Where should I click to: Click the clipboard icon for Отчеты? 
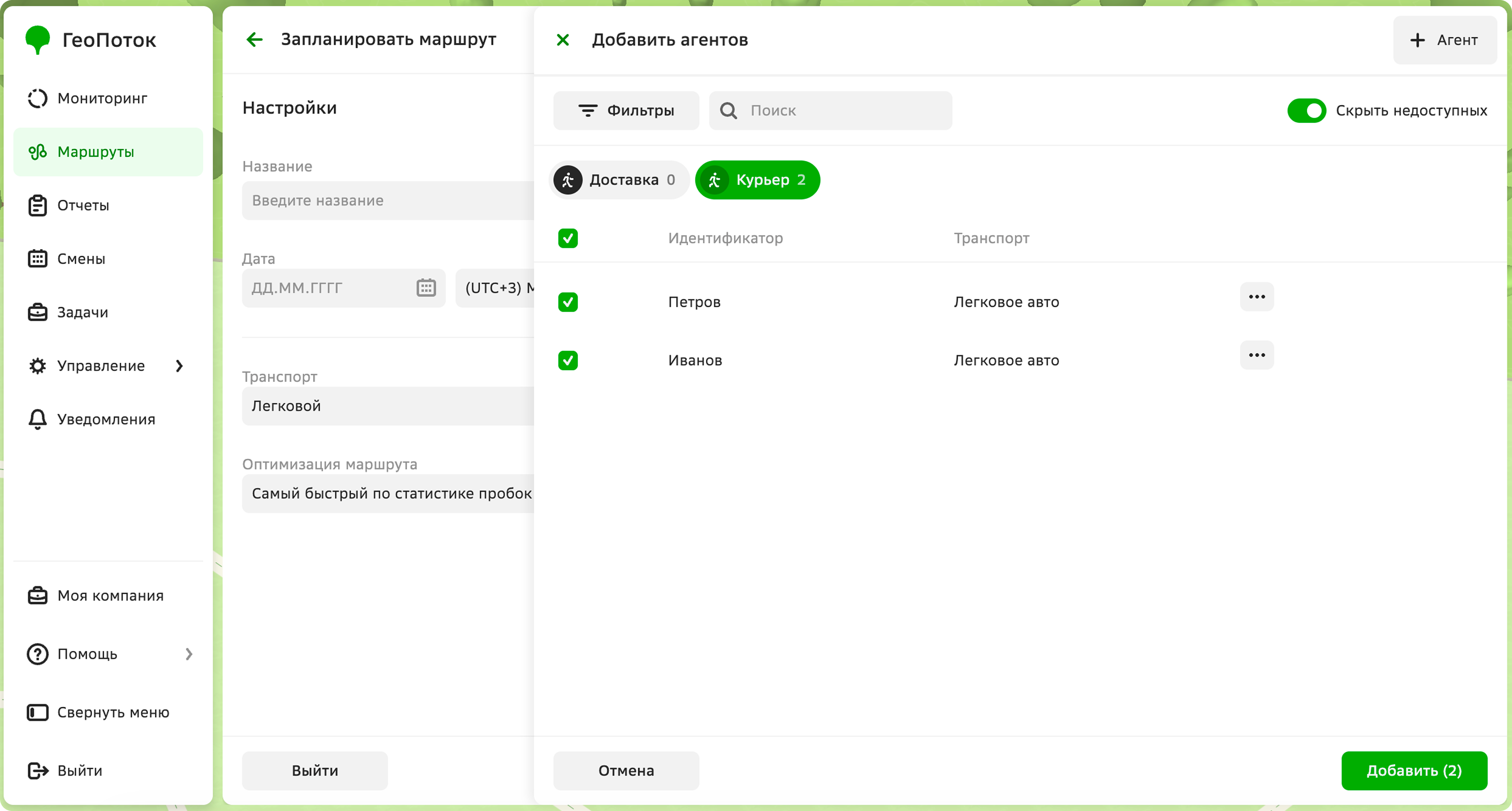pos(38,205)
